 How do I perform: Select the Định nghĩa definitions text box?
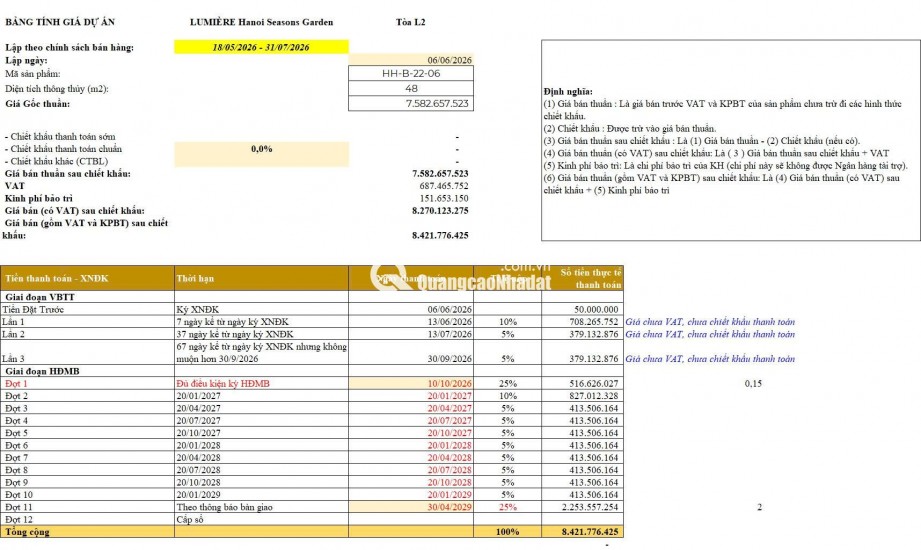point(731,140)
